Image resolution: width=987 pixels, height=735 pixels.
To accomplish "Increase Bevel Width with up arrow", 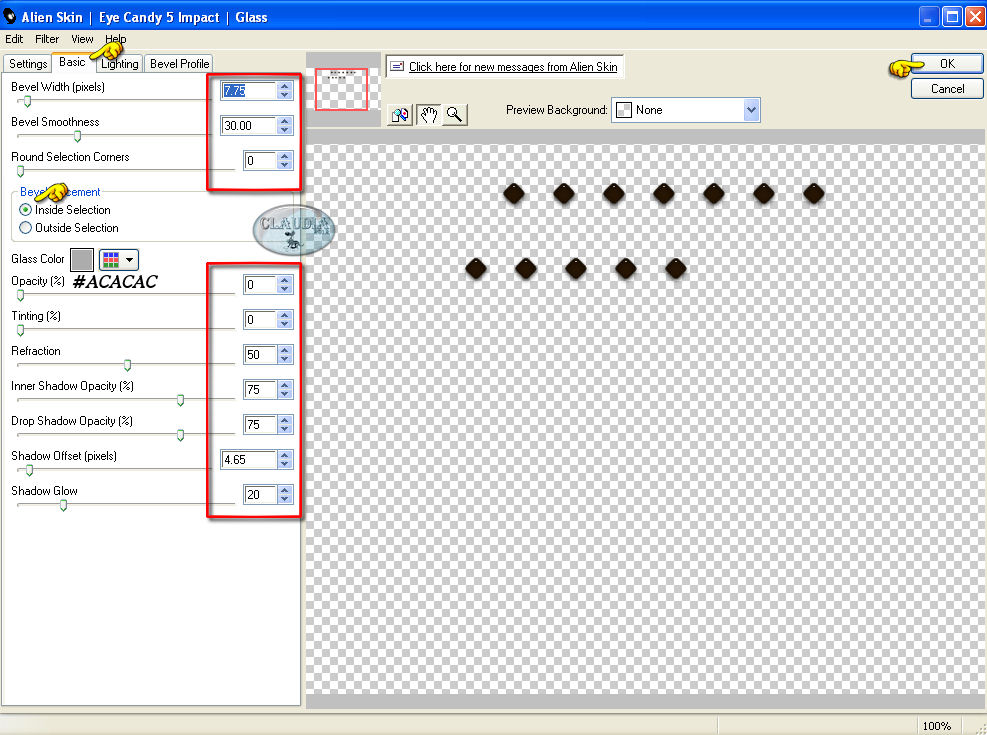I will [x=285, y=86].
